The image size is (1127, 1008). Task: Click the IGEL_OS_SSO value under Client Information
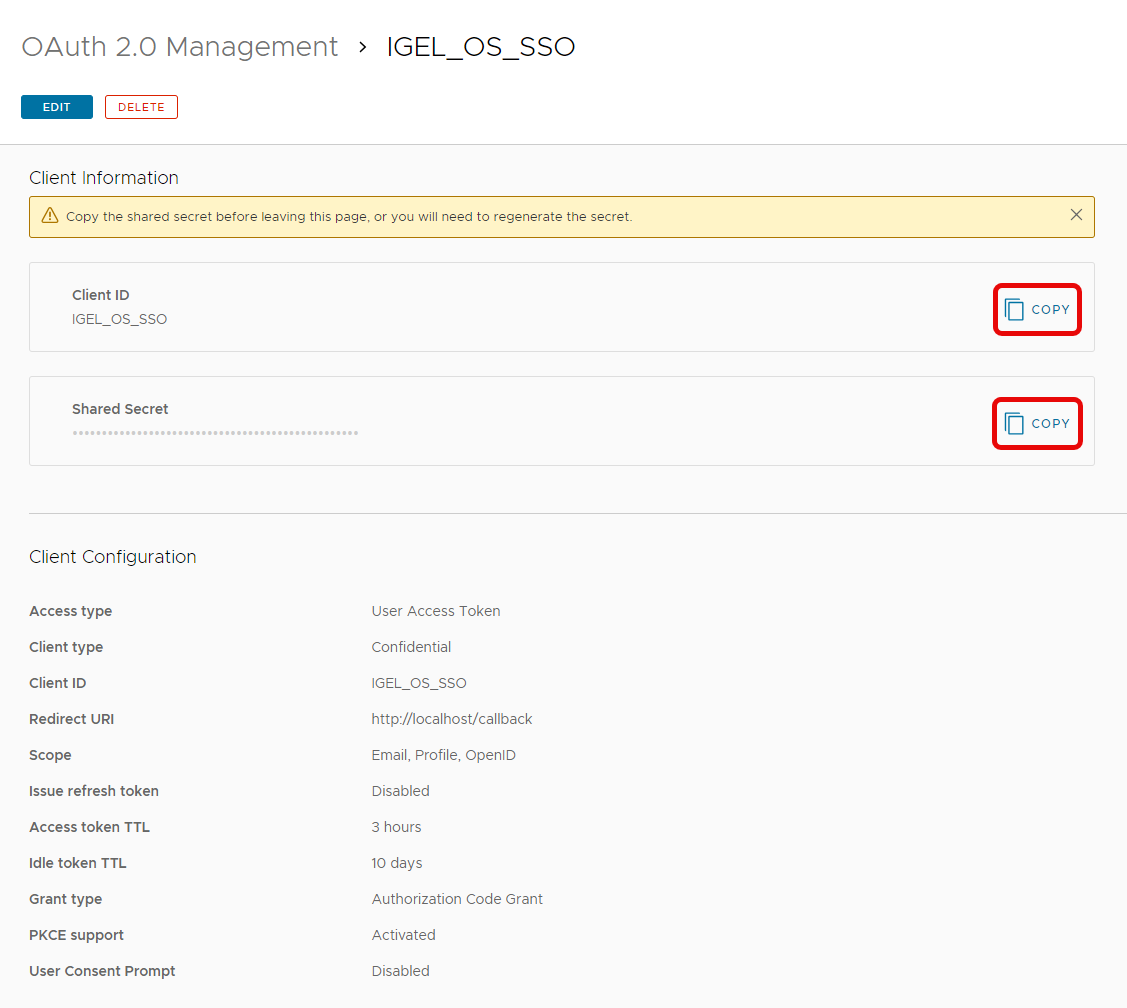pyautogui.click(x=119, y=320)
